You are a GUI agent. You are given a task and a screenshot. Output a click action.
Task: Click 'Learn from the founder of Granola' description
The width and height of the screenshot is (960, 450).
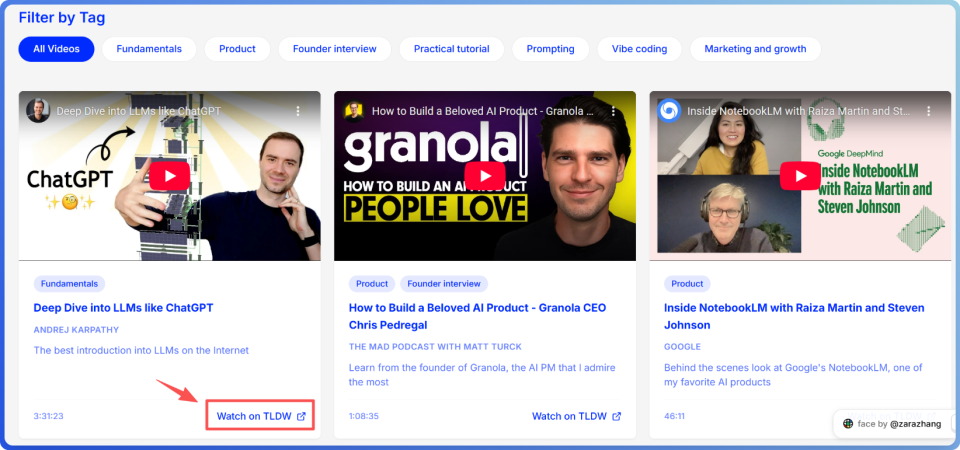[482, 375]
